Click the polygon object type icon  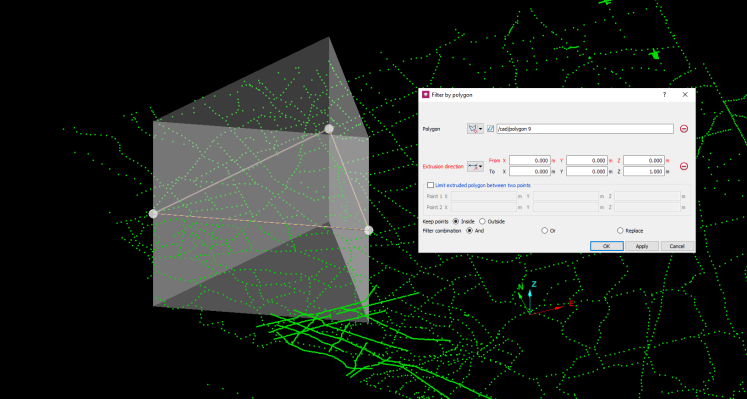pyautogui.click(x=490, y=129)
